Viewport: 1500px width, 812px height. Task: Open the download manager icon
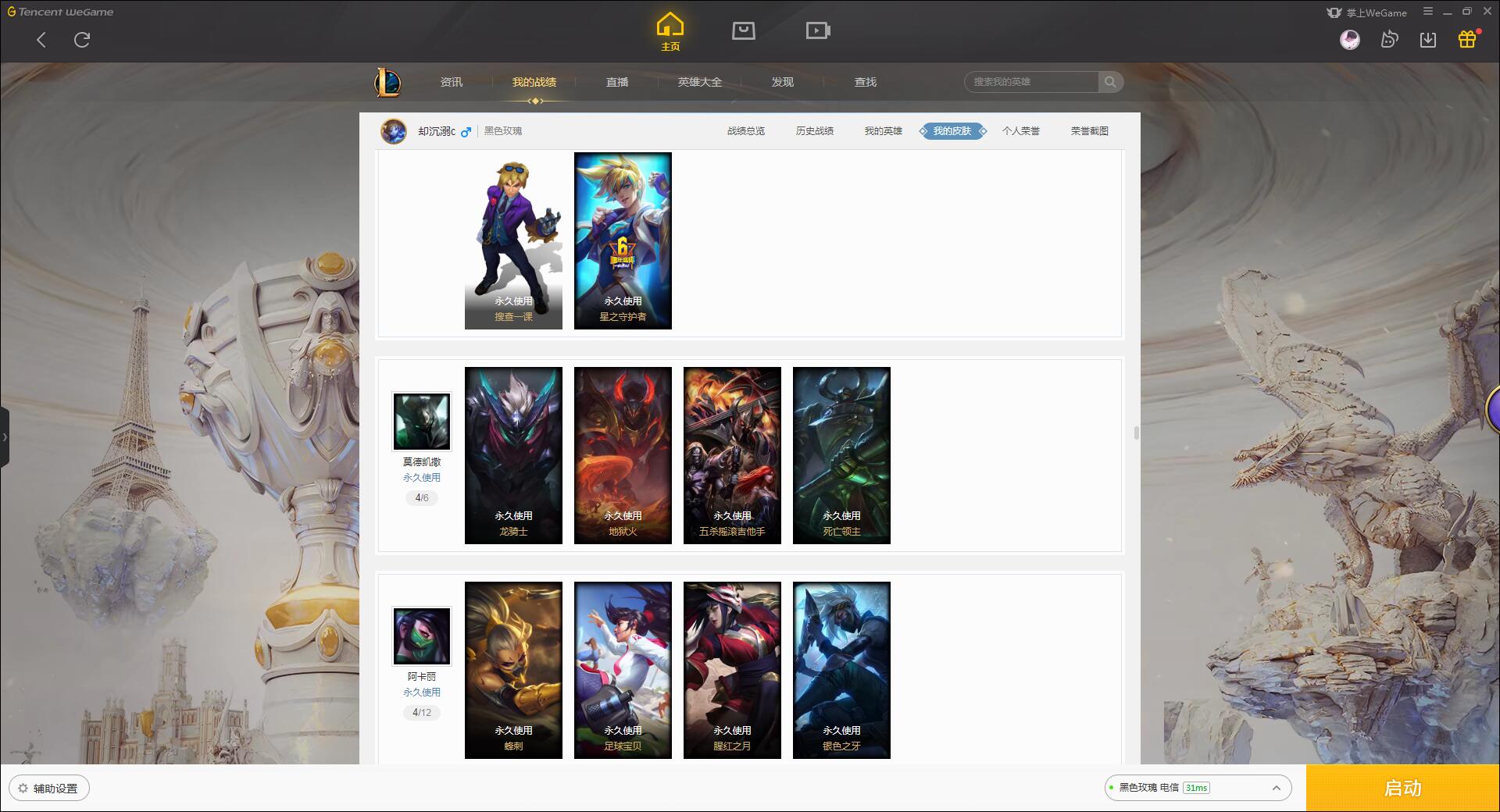point(1428,40)
